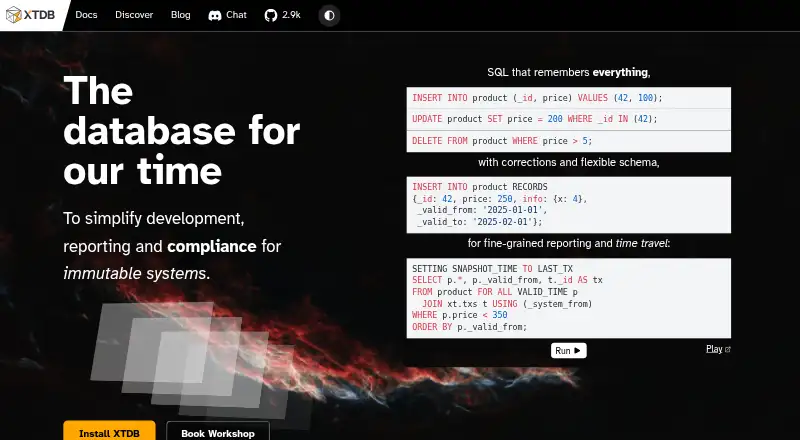Viewport: 800px width, 440px height.
Task: Select the INSERT INTO product VALUES statement
Action: pos(568,97)
